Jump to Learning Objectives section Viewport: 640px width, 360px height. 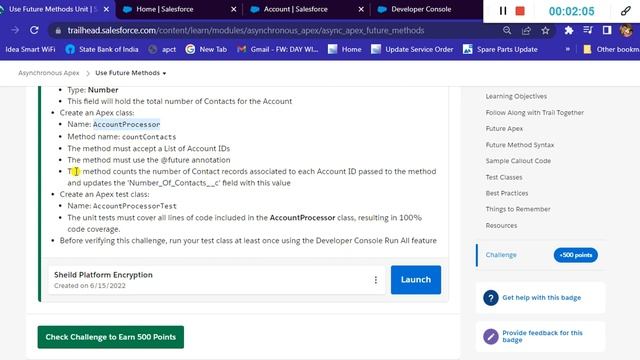[516, 96]
